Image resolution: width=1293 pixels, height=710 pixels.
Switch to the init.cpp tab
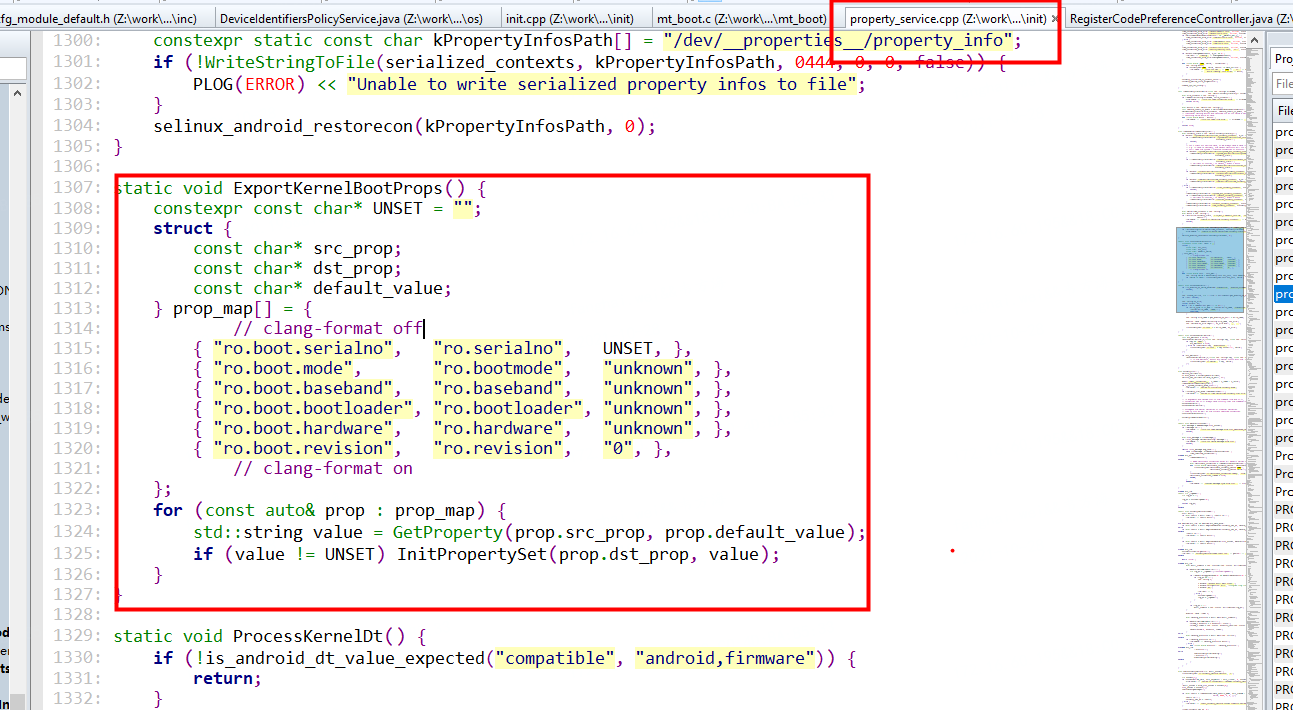click(569, 18)
